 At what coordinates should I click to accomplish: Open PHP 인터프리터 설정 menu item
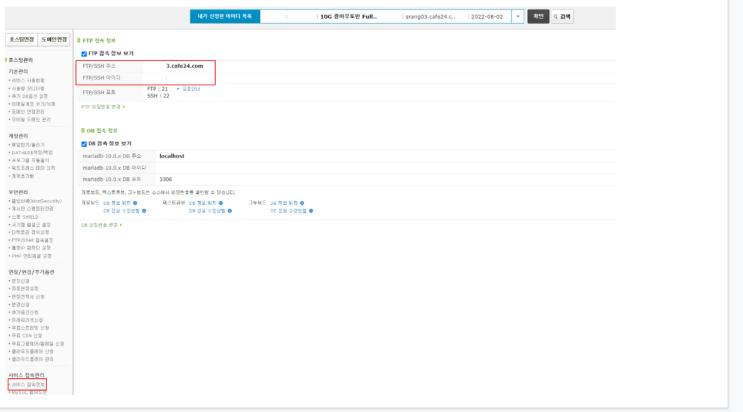click(x=31, y=256)
